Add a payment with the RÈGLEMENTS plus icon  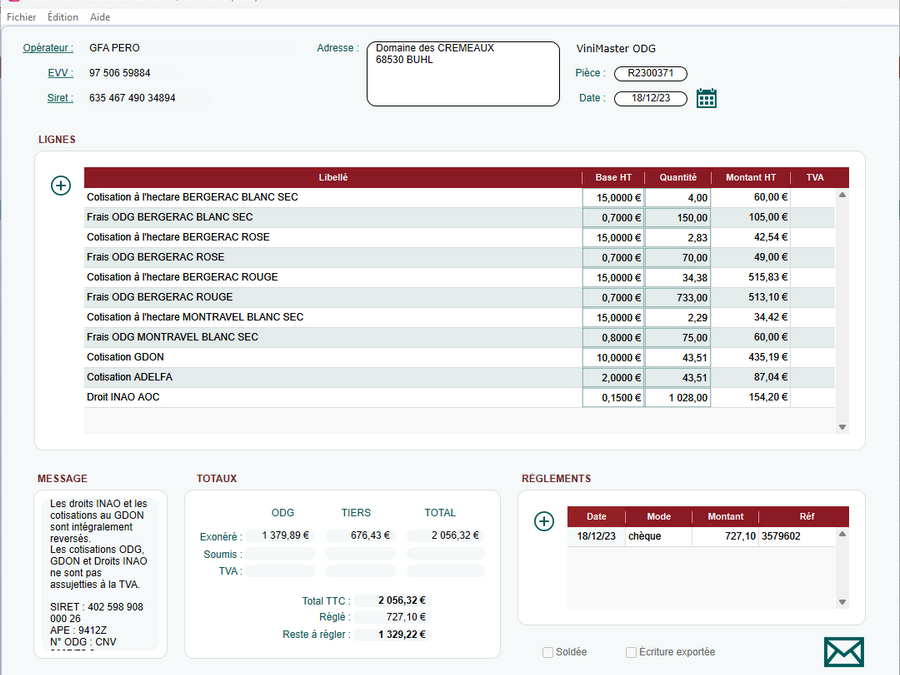pos(544,521)
